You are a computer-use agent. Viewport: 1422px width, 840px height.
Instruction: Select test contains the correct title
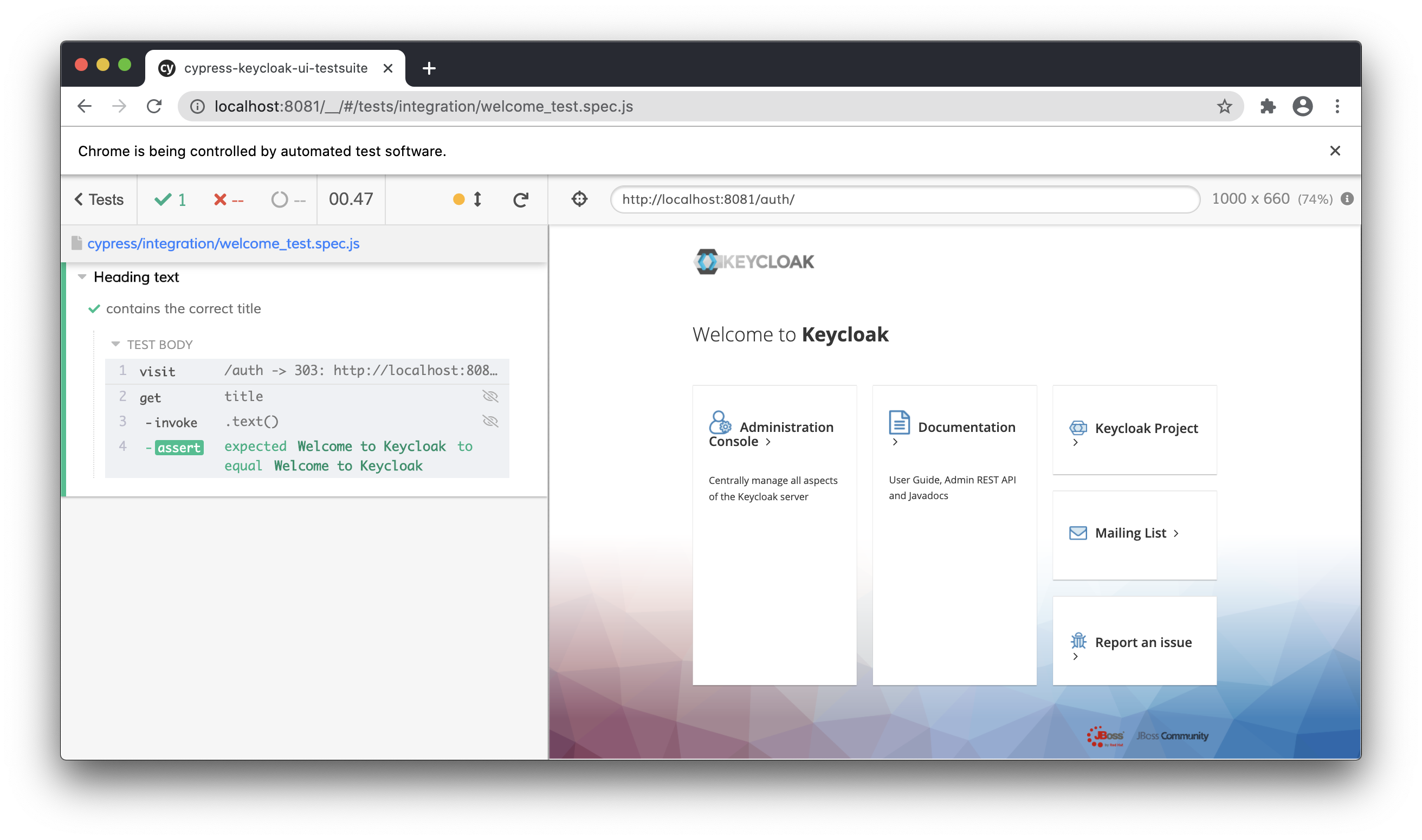[183, 308]
